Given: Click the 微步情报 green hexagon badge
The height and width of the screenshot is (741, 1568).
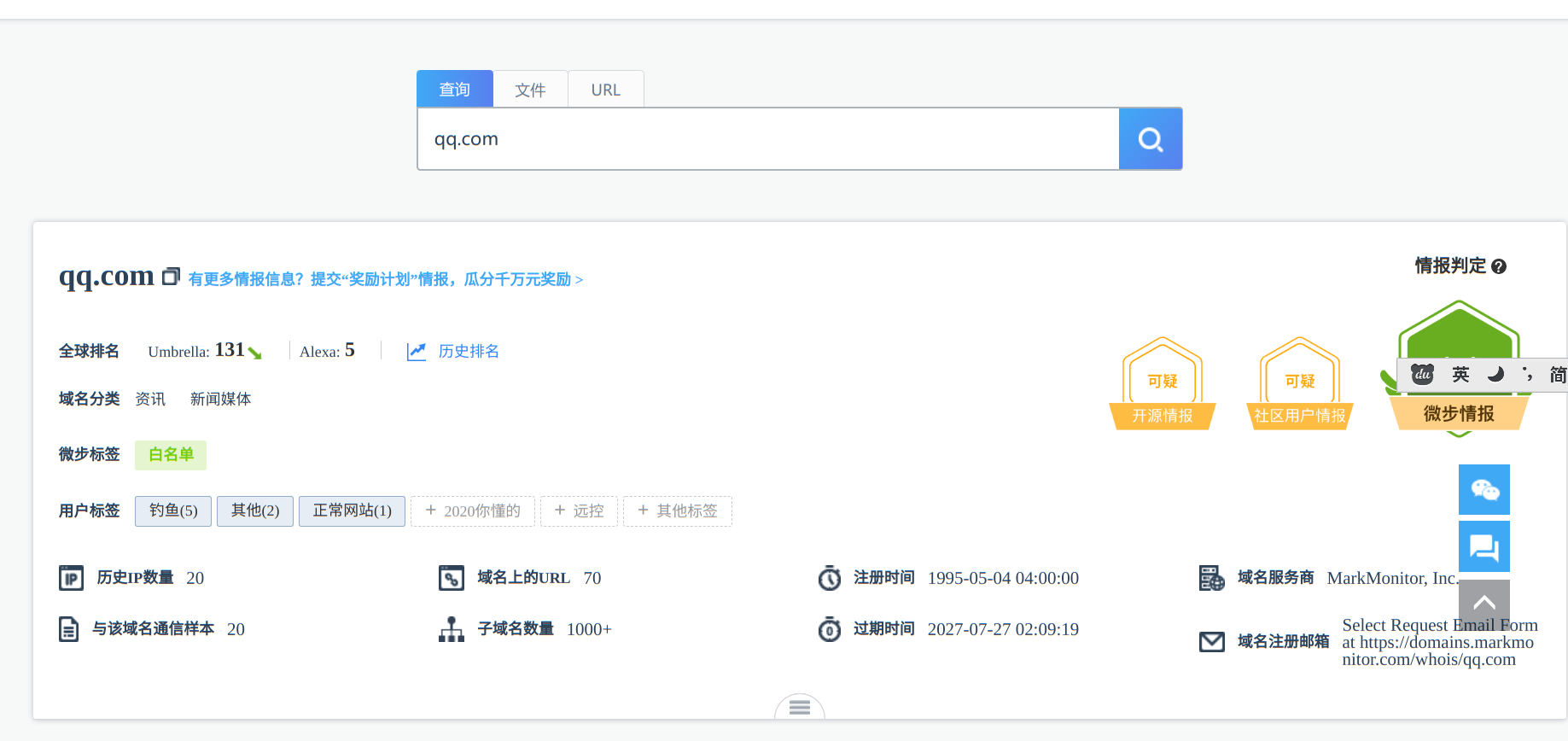Looking at the screenshot, I should [x=1459, y=367].
